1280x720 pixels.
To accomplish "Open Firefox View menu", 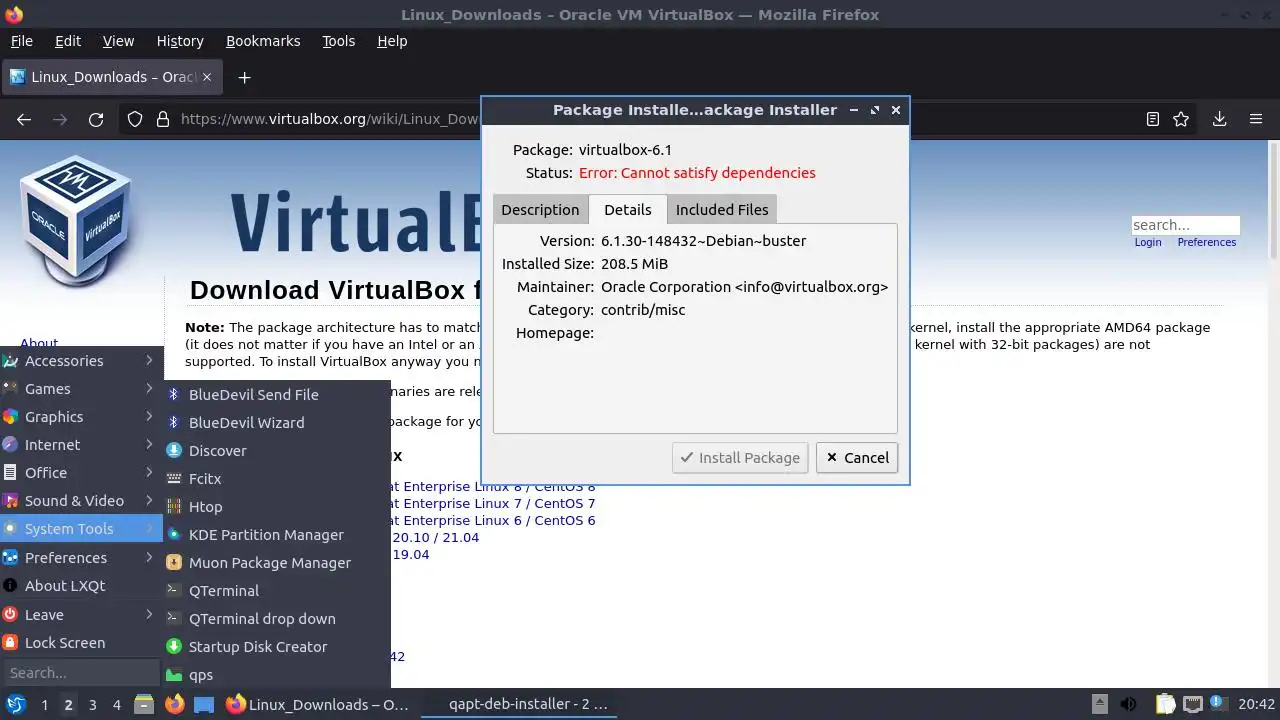I will coord(118,41).
